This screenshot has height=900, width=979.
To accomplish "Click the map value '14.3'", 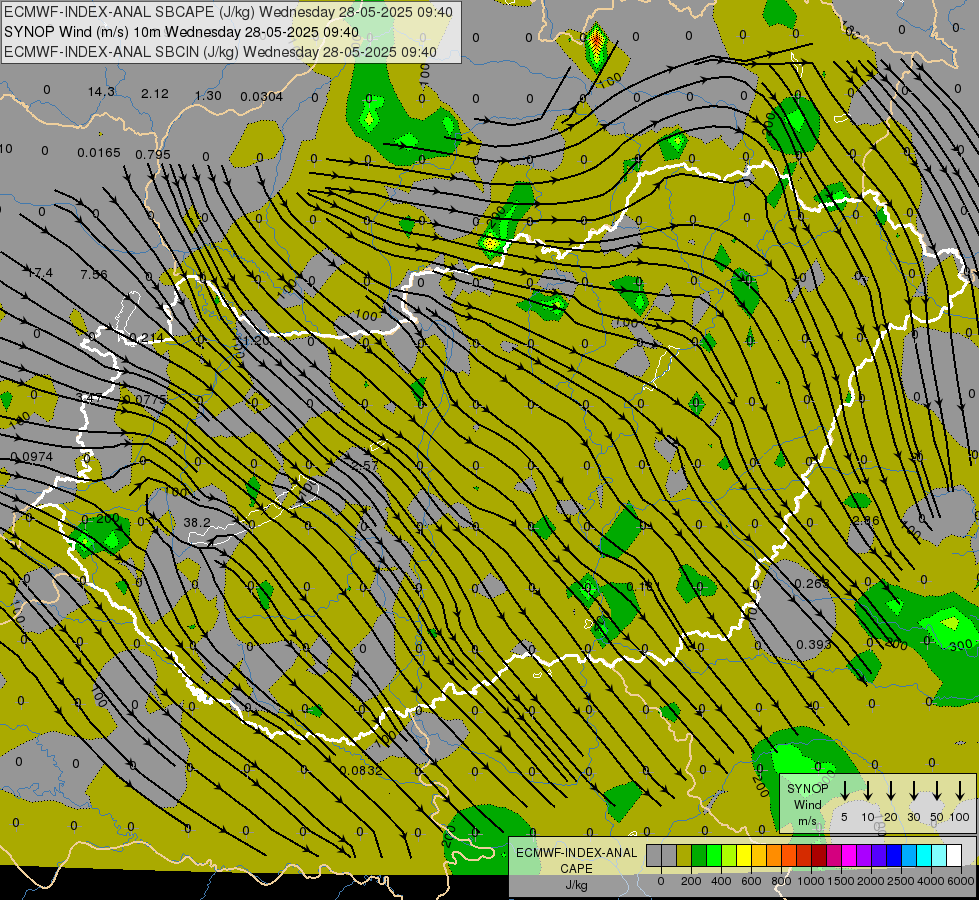I will click(101, 92).
